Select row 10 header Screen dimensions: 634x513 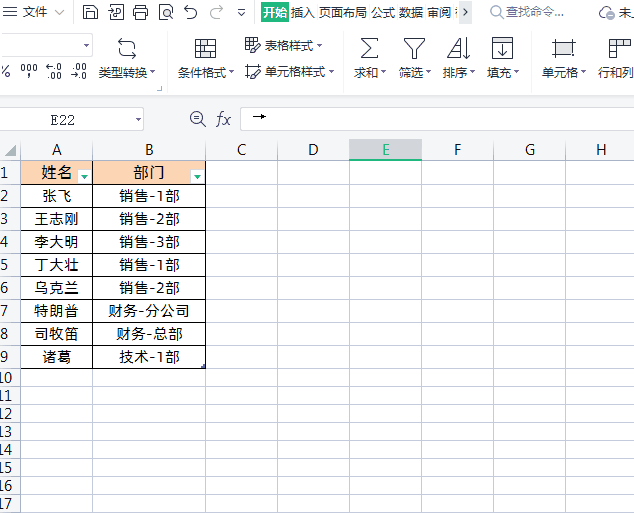[9, 378]
